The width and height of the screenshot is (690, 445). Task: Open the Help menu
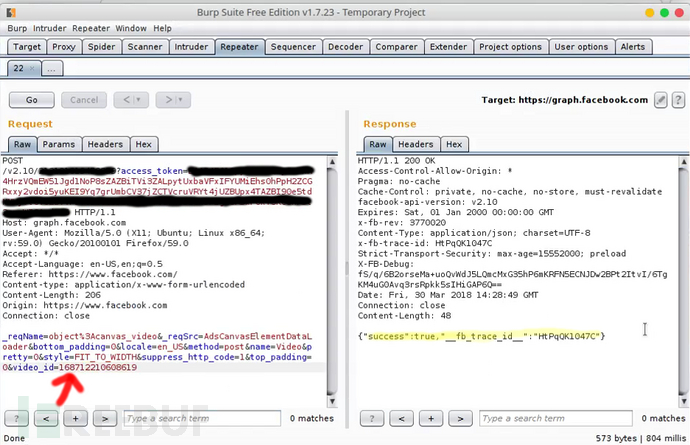[162, 28]
